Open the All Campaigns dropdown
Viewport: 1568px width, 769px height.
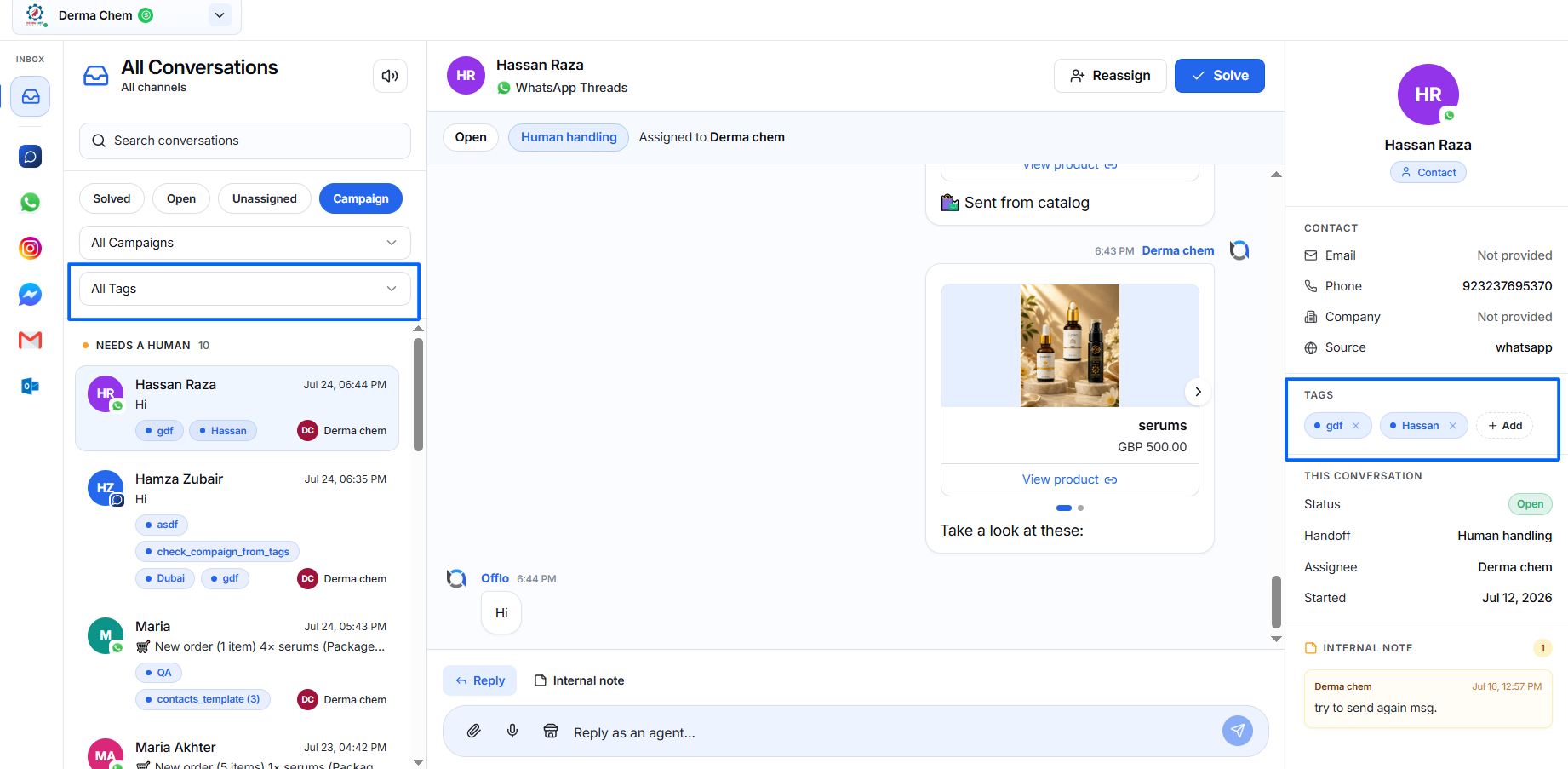click(245, 243)
